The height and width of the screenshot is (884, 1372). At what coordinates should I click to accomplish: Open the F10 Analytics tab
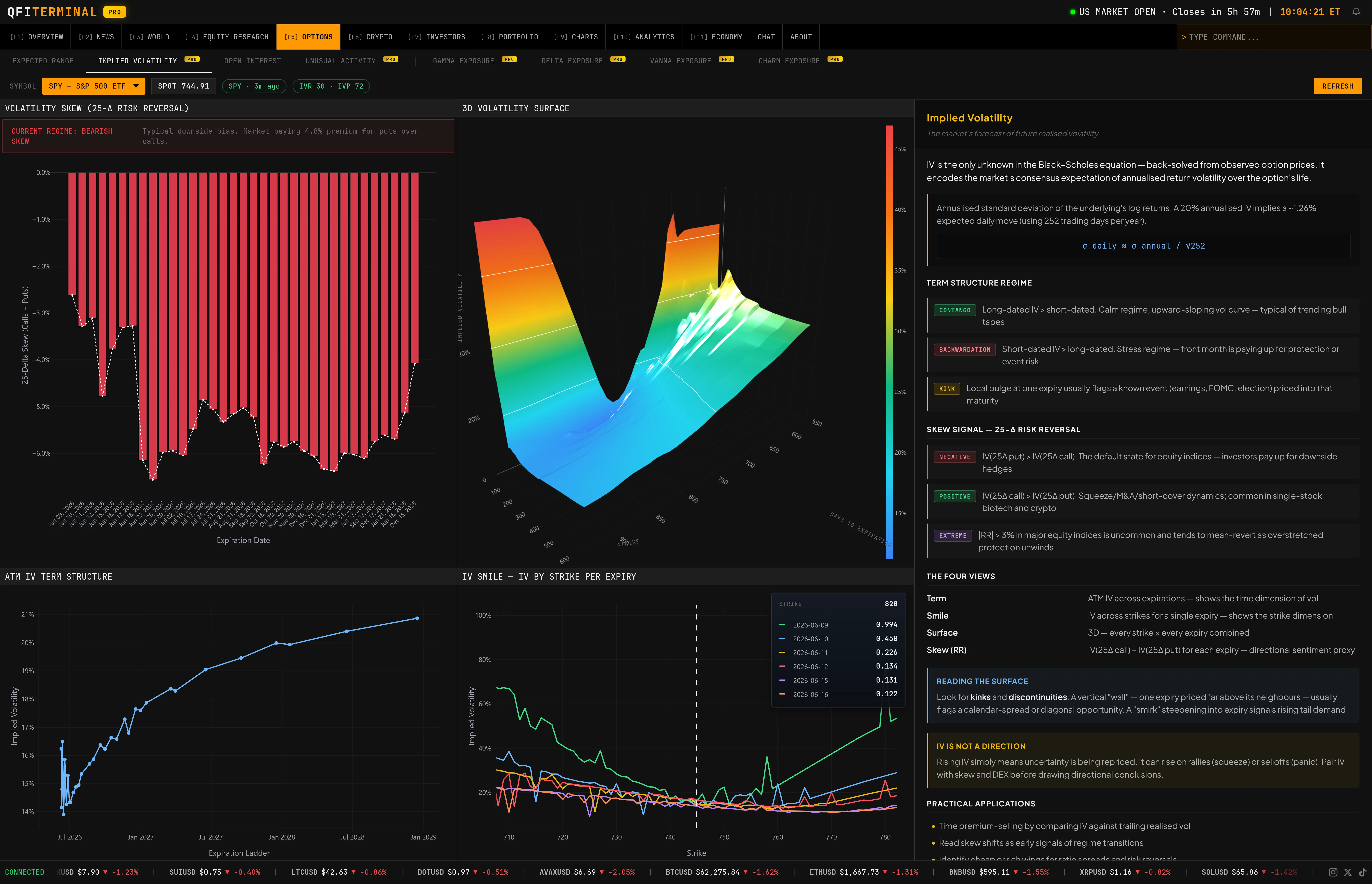click(644, 37)
